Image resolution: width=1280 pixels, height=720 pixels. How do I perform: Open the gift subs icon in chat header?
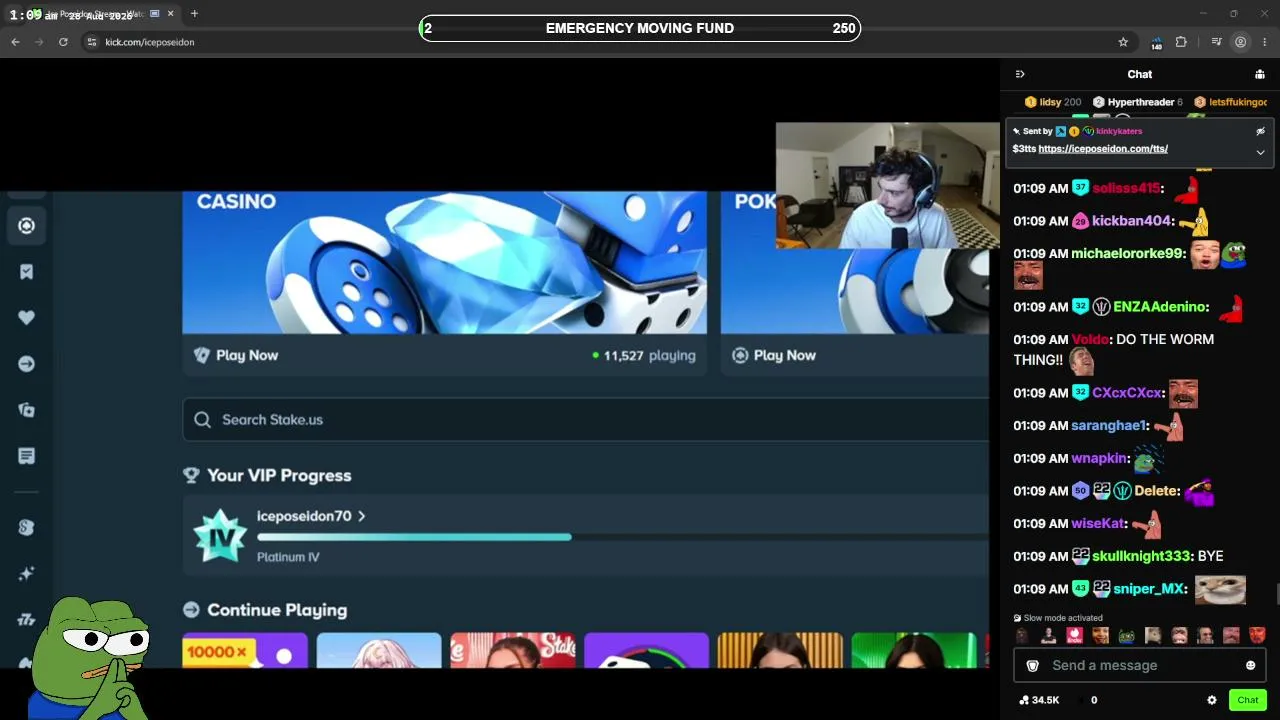(x=1260, y=74)
